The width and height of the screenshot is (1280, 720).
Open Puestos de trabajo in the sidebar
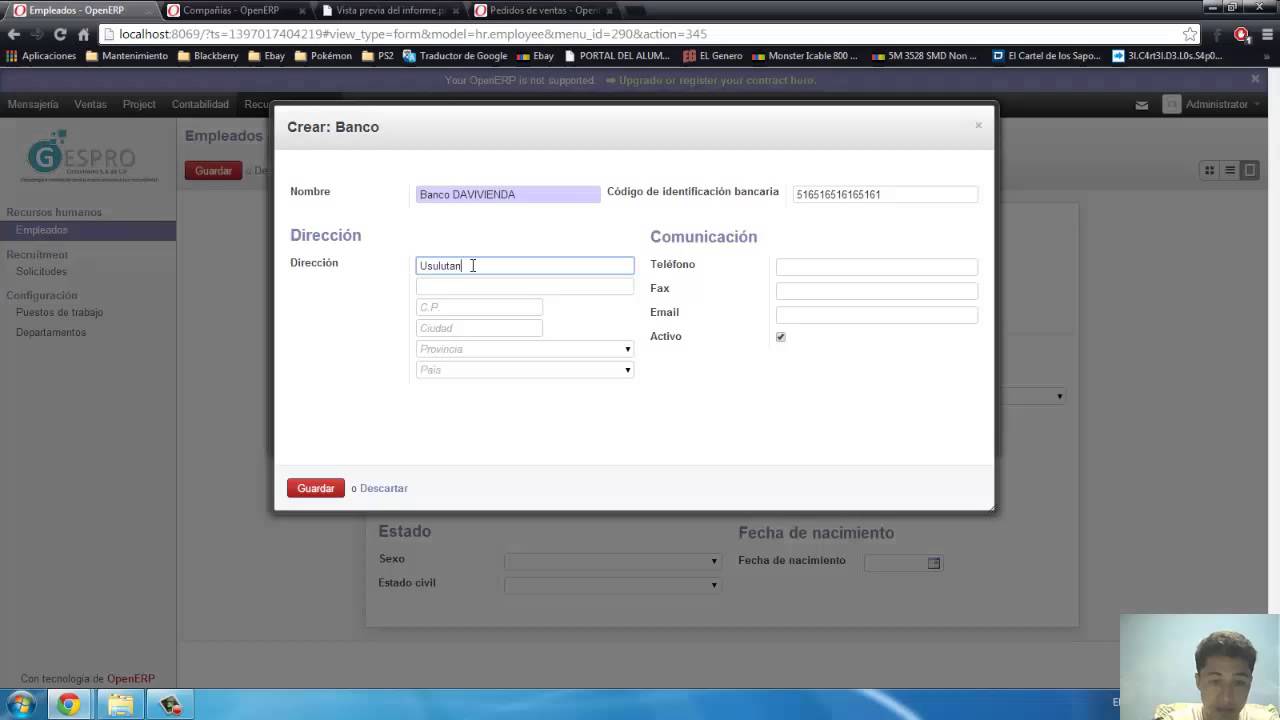point(59,312)
